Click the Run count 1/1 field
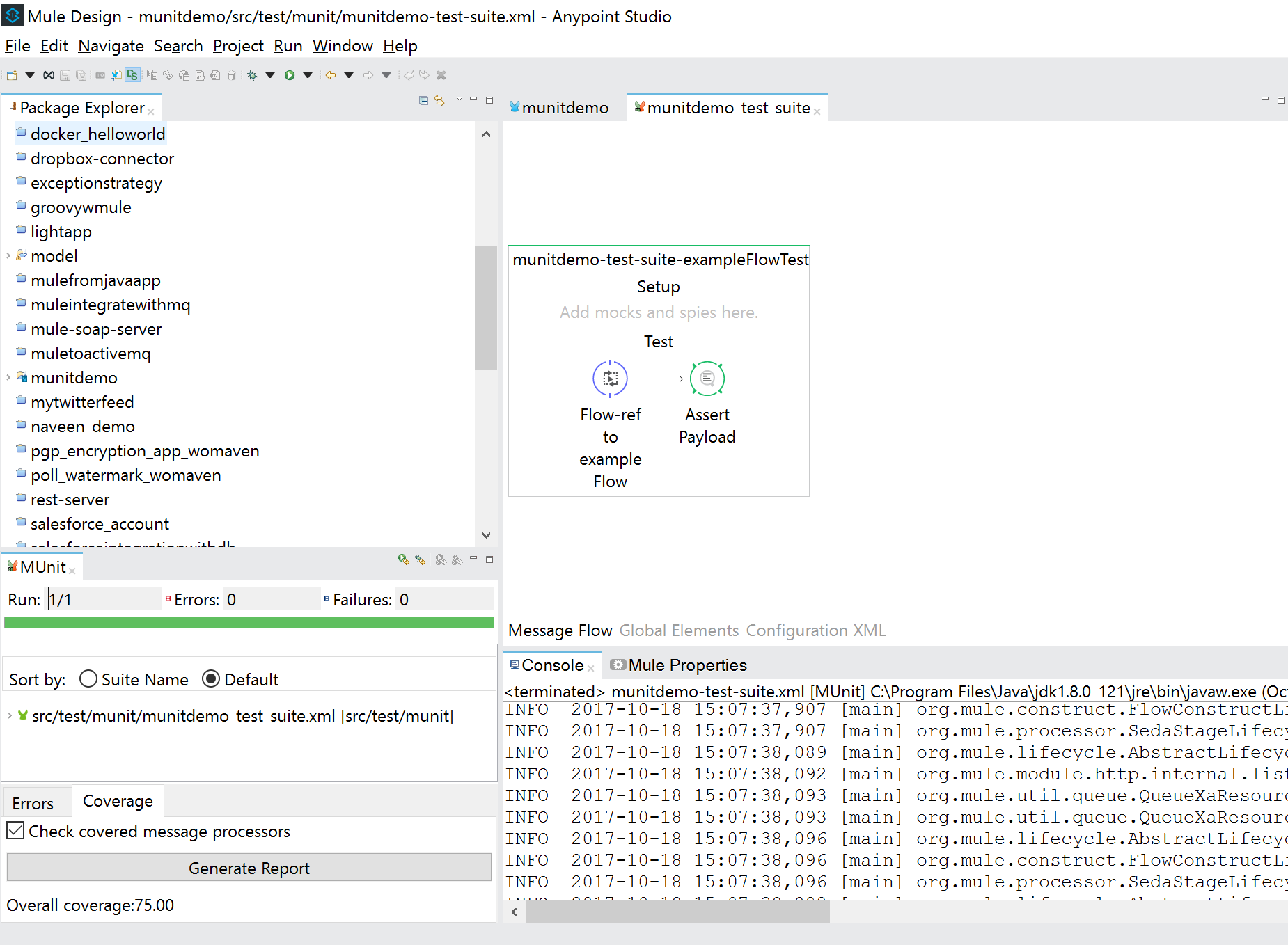 coord(104,599)
